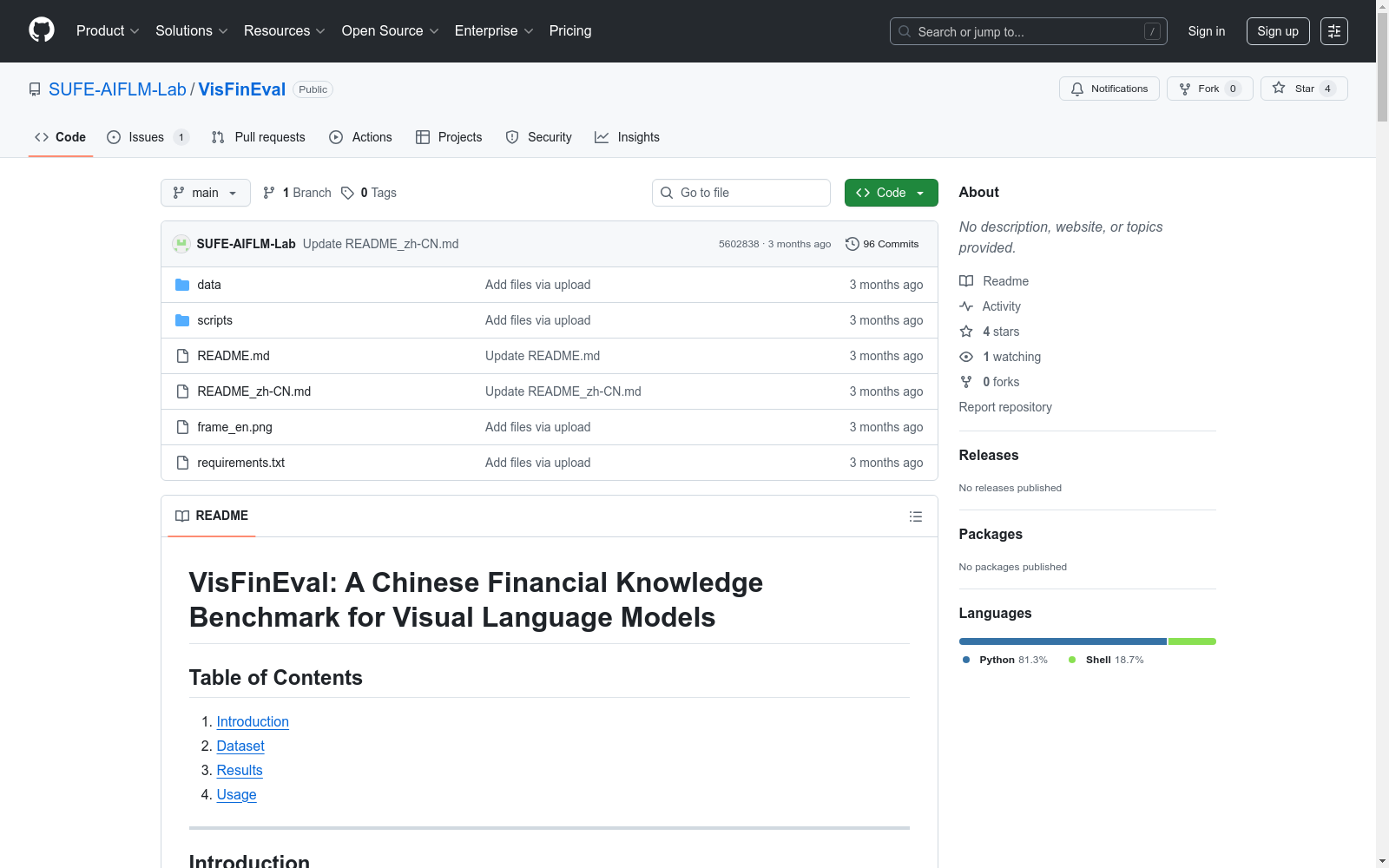Open the GitHub homepage logo
Image resolution: width=1389 pixels, height=868 pixels.
pyautogui.click(x=42, y=30)
